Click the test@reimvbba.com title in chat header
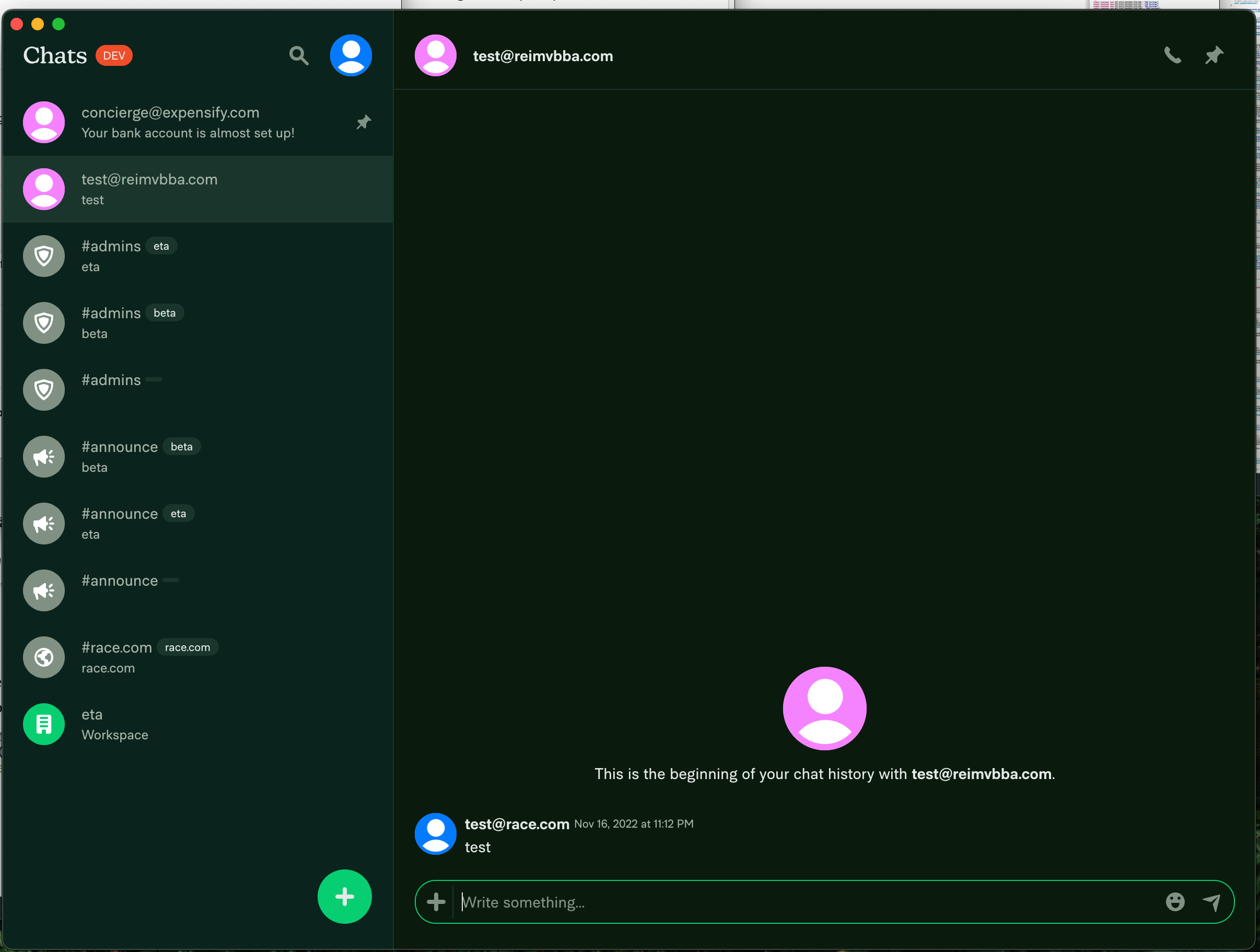 coord(543,56)
